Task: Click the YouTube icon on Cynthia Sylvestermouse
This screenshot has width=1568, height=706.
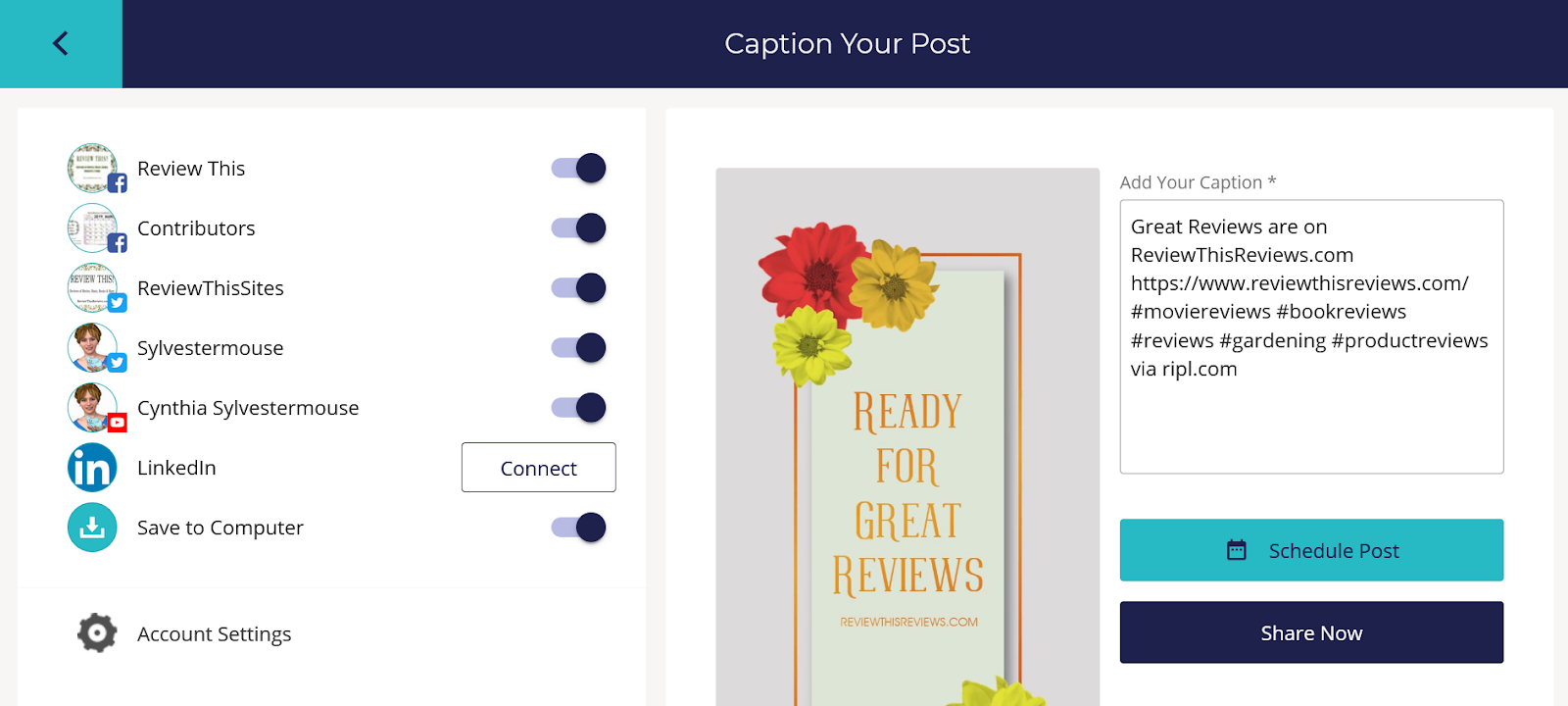Action: pyautogui.click(x=117, y=424)
